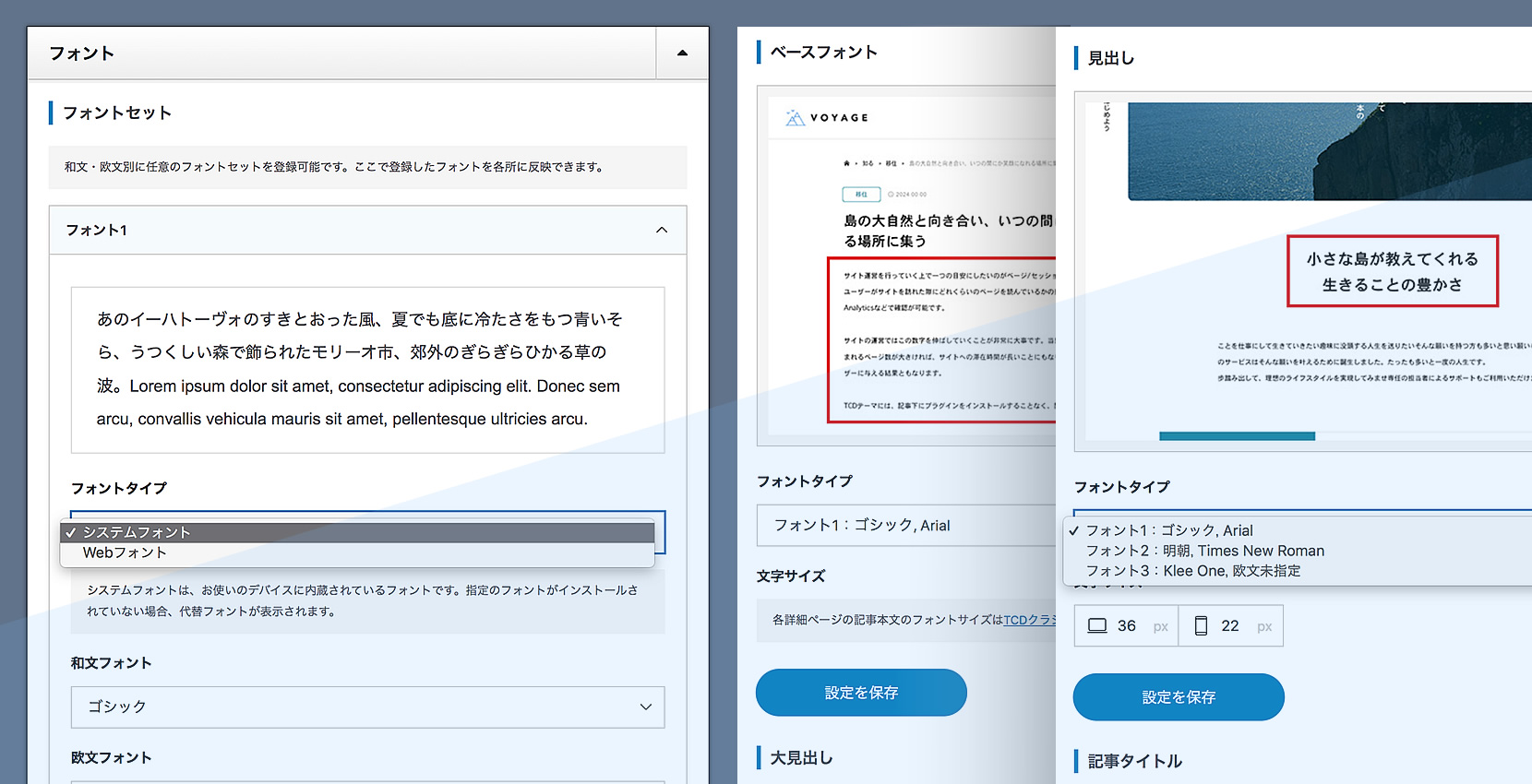
Task: Select フォント2：明朝, Times New Roman option
Action: coord(1204,551)
